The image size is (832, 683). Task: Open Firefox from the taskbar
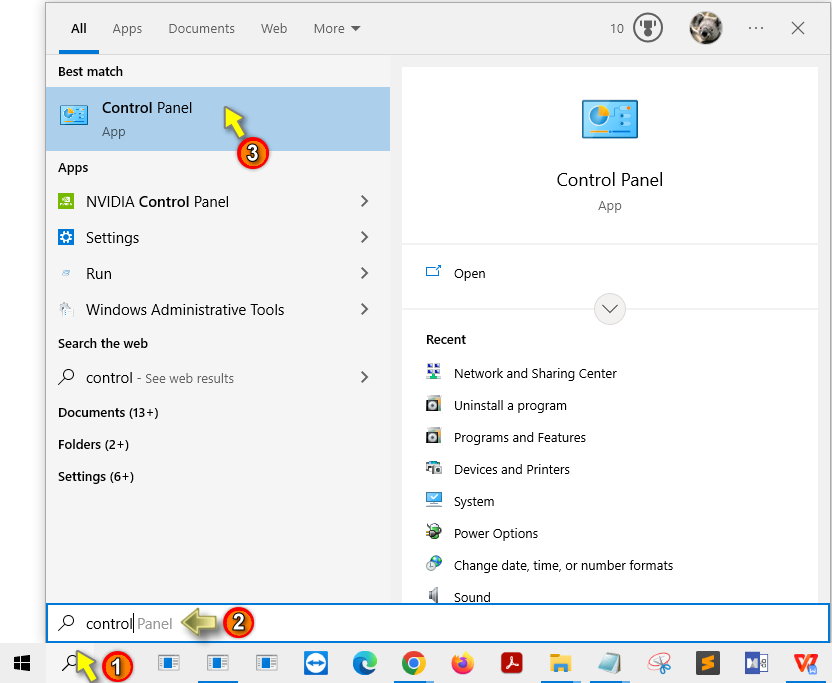(463, 663)
